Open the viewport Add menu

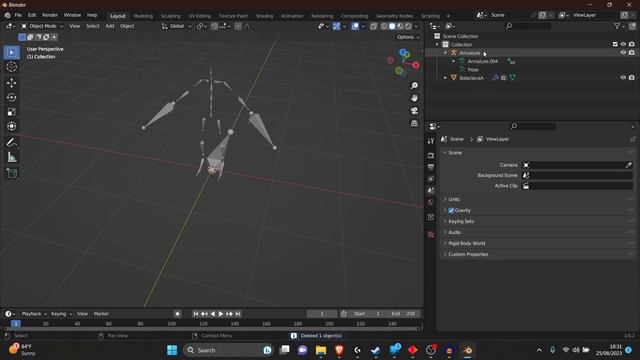pyautogui.click(x=110, y=26)
